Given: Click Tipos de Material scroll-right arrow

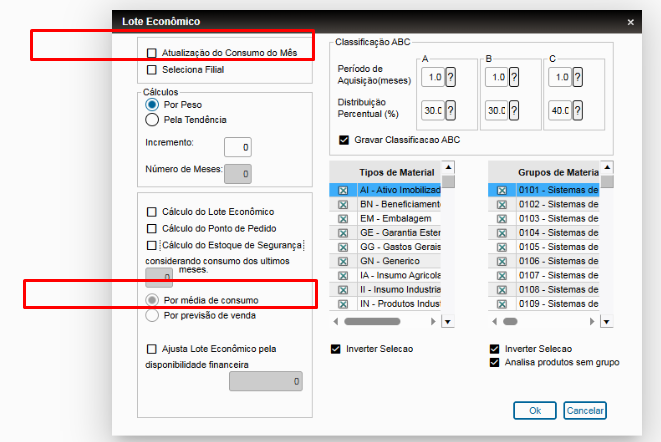Looking at the screenshot, I should [x=433, y=321].
